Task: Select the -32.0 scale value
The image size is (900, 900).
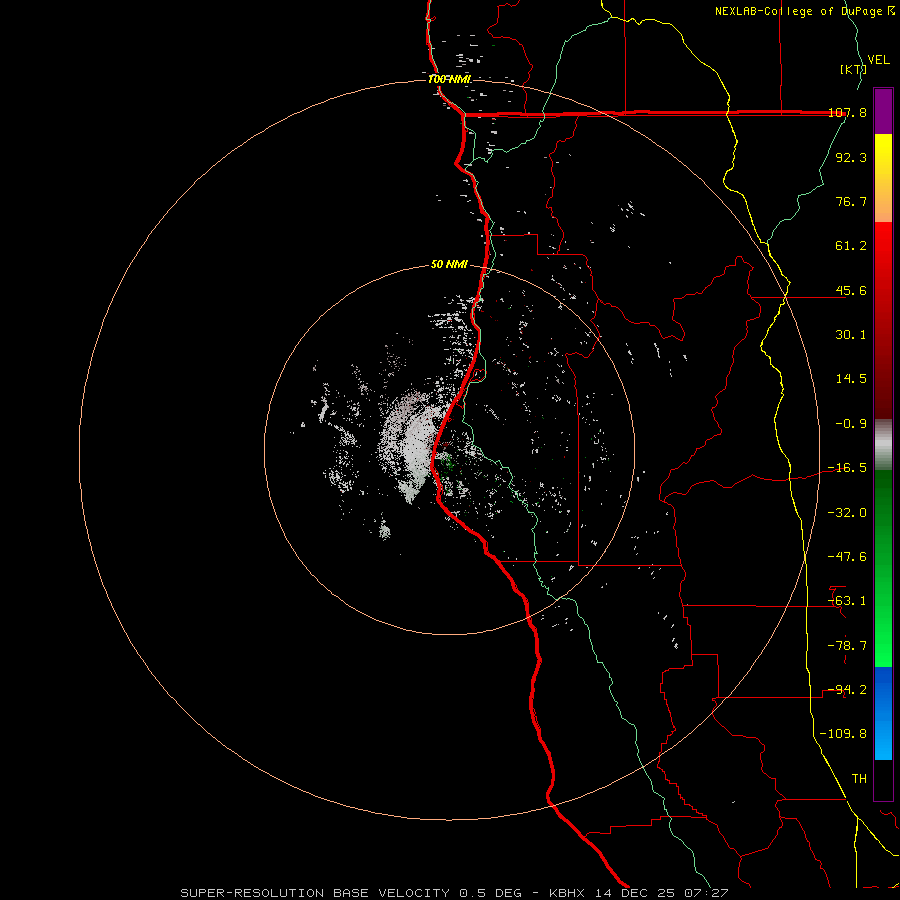Action: click(x=847, y=513)
